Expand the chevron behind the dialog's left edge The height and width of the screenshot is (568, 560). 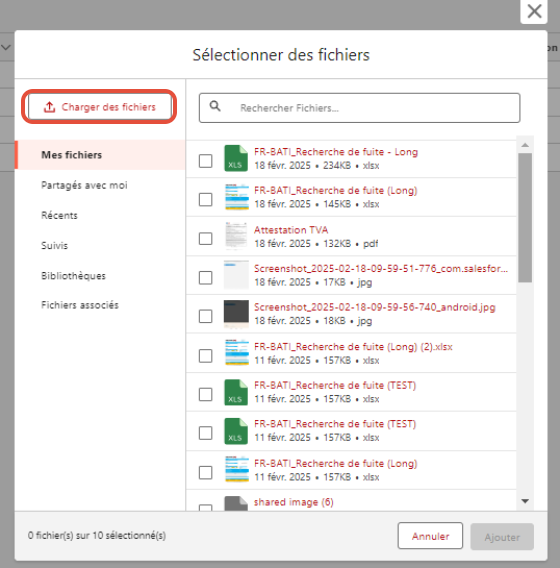pyautogui.click(x=6, y=47)
